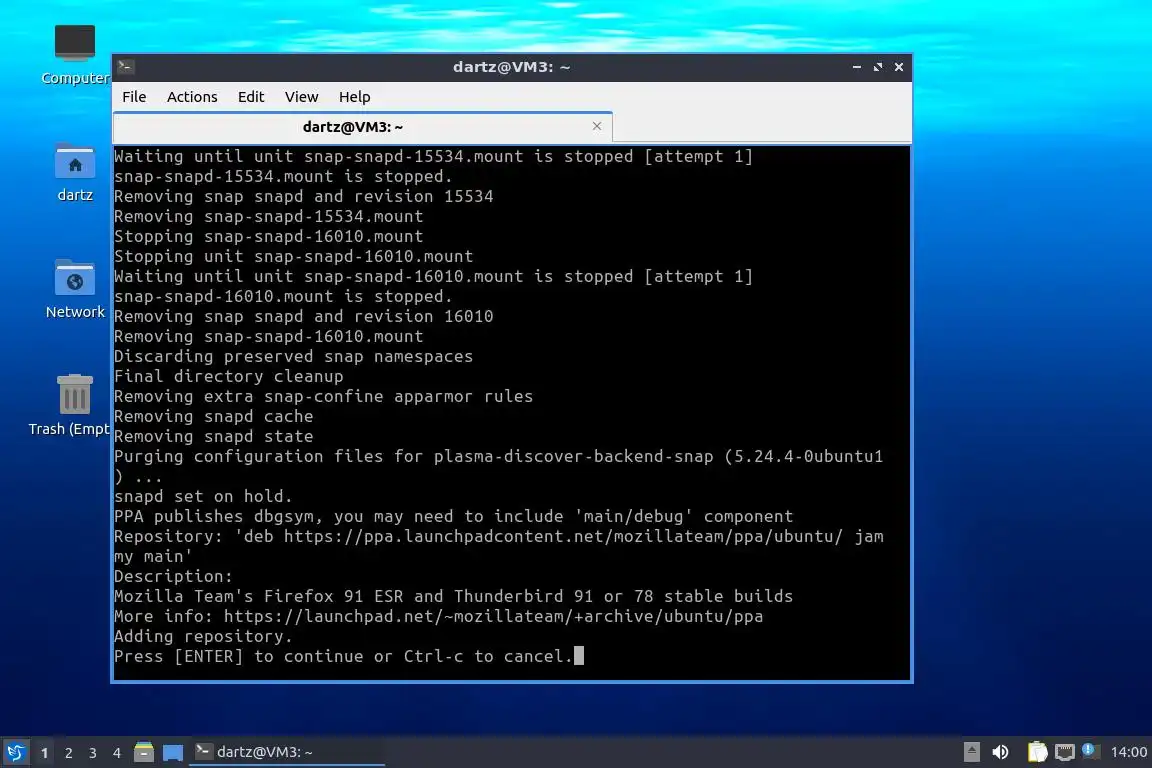Click the 'Adding repository.' terminal line
This screenshot has height=768, width=1152.
pos(203,636)
